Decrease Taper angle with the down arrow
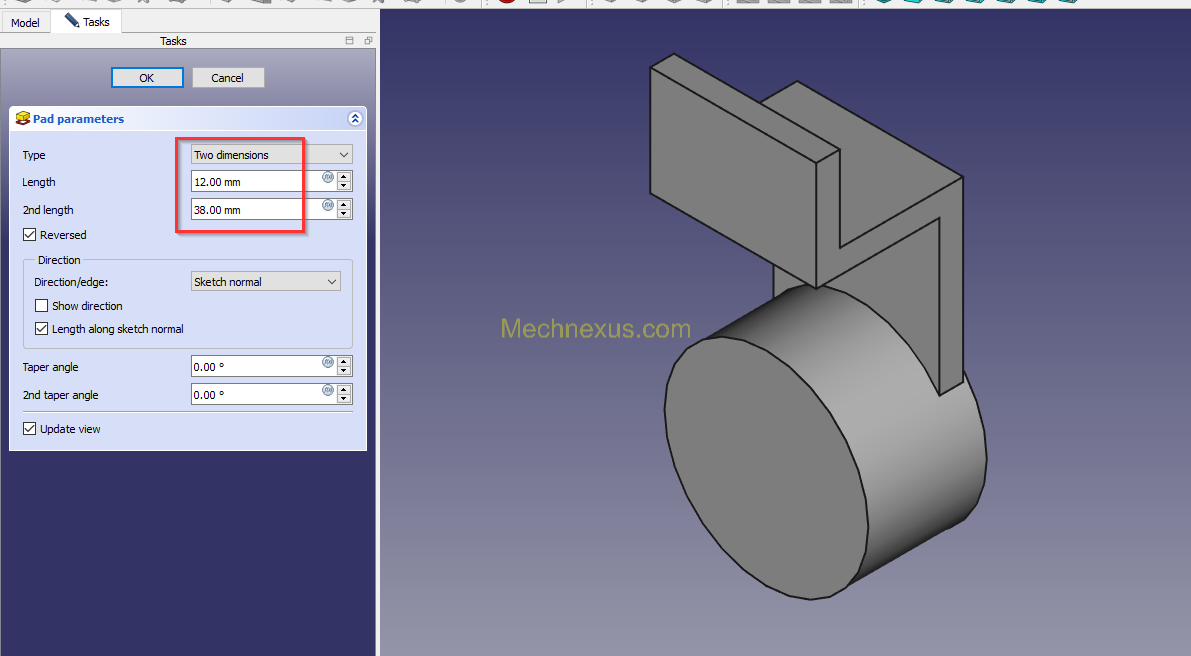This screenshot has height=656, width=1191. (x=344, y=371)
